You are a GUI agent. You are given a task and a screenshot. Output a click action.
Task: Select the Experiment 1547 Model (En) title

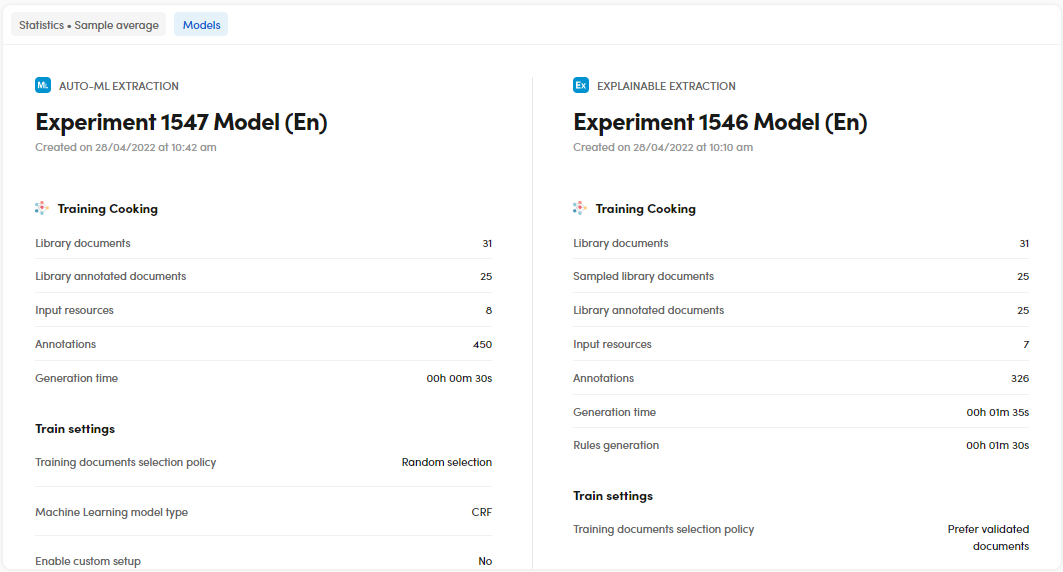(x=181, y=123)
